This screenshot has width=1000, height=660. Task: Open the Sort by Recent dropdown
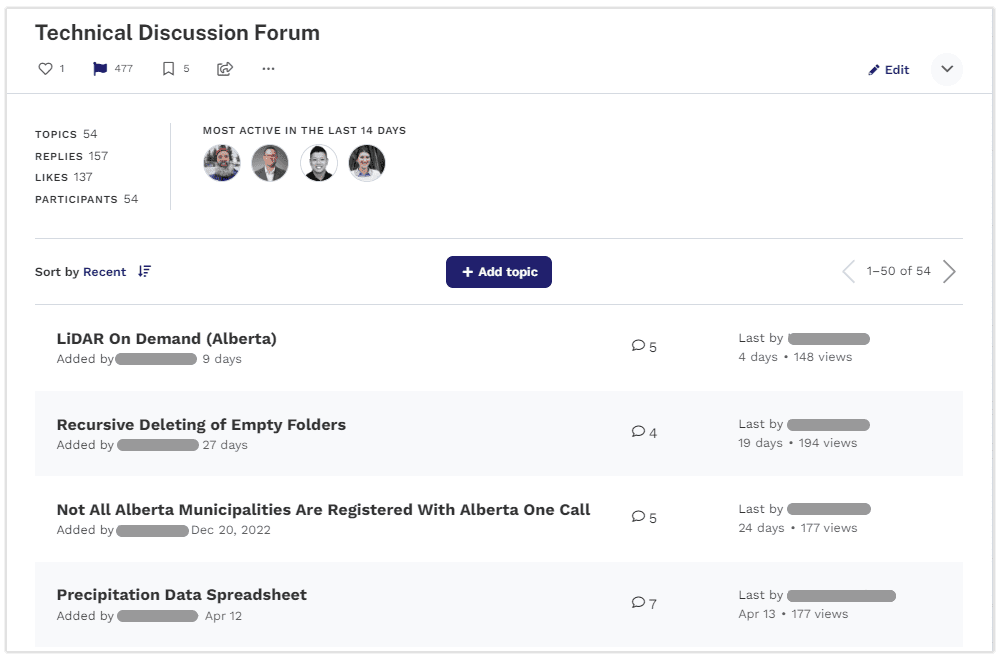pos(105,272)
